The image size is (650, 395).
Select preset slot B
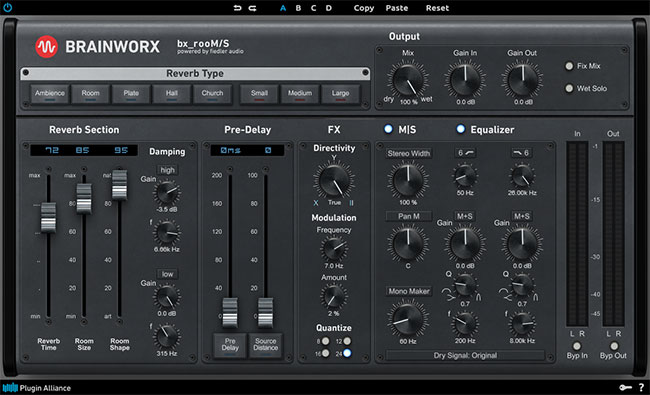pos(298,8)
